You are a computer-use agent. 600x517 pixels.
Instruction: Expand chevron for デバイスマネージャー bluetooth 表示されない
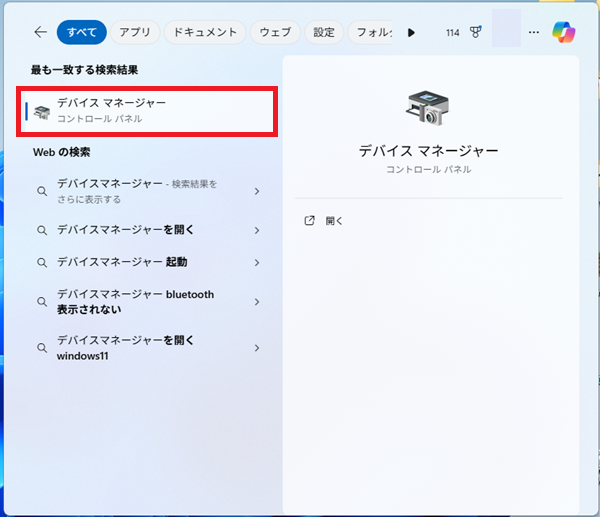coord(257,302)
